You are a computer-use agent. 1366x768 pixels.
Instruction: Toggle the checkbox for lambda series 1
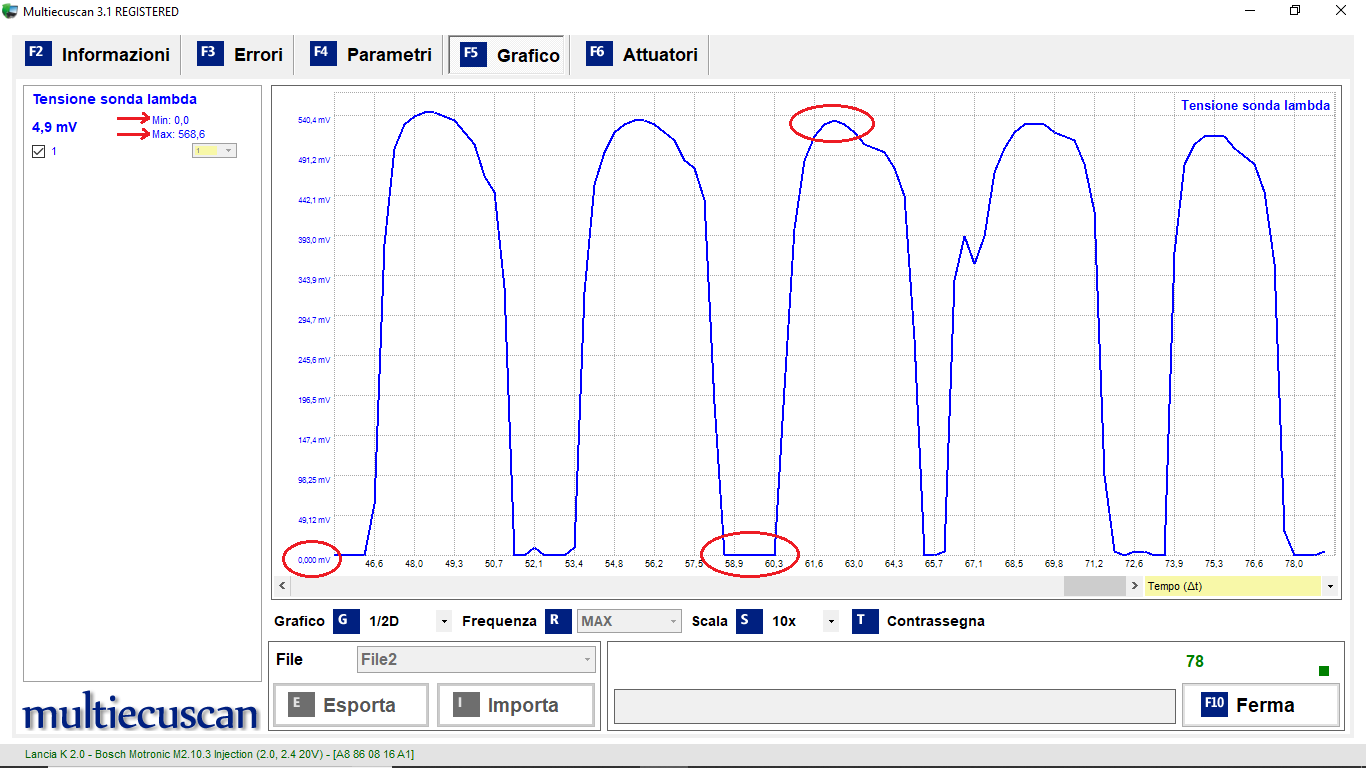coord(39,151)
